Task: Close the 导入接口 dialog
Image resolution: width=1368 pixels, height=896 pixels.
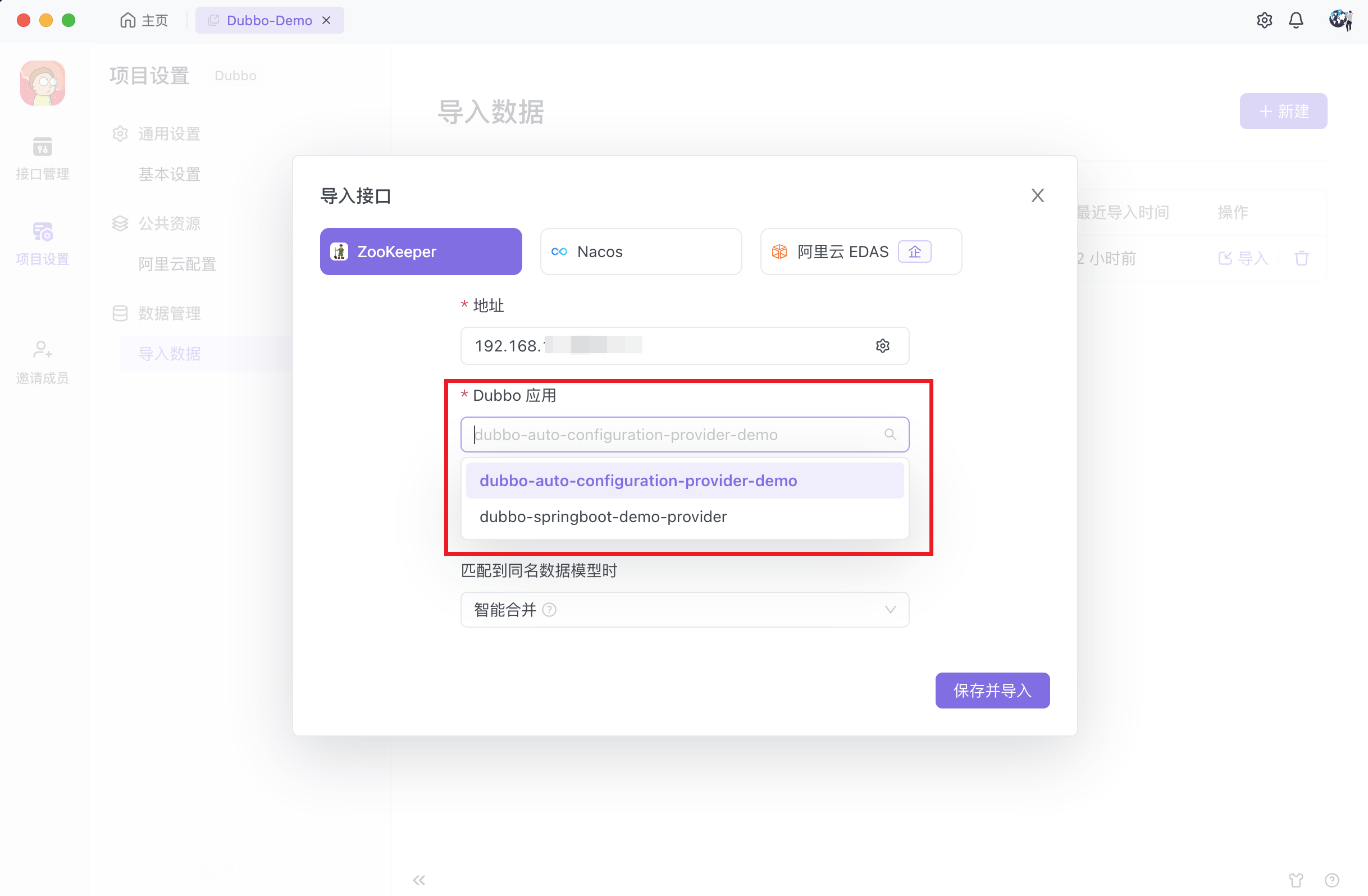Action: [x=1037, y=195]
